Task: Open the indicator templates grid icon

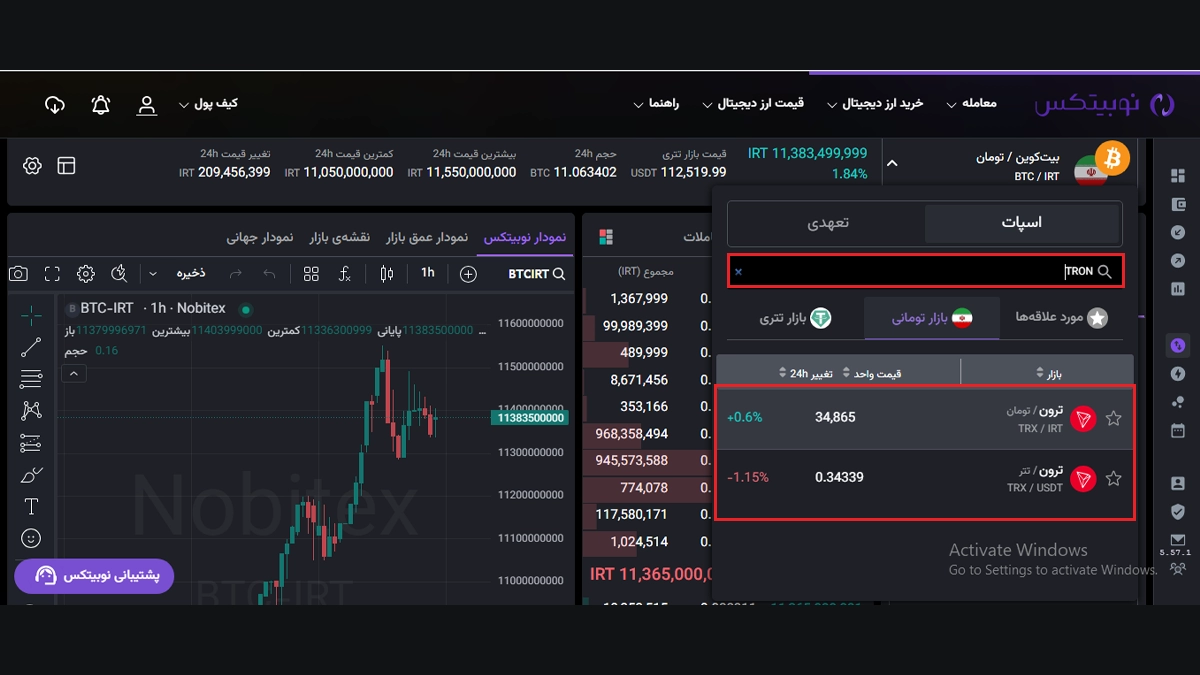Action: [311, 274]
